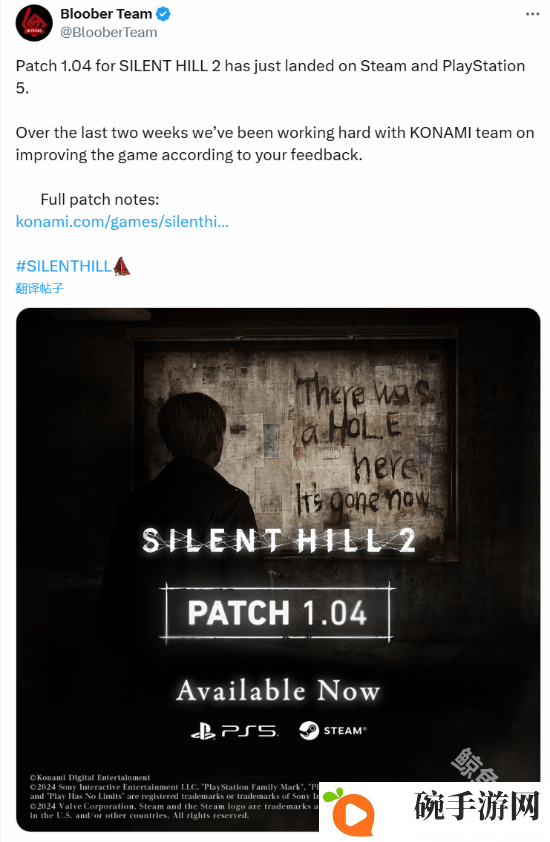Click the red pyramid hashtag emoji

121,266
